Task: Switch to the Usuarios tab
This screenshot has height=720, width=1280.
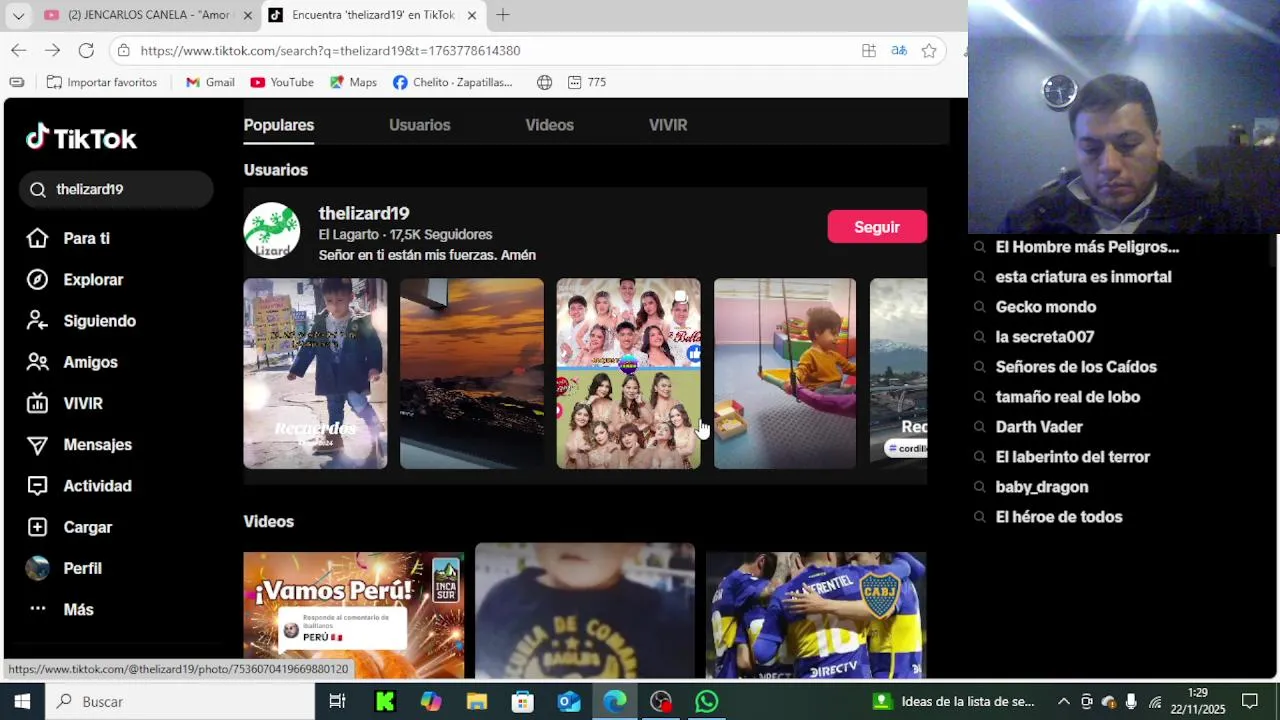Action: point(420,125)
